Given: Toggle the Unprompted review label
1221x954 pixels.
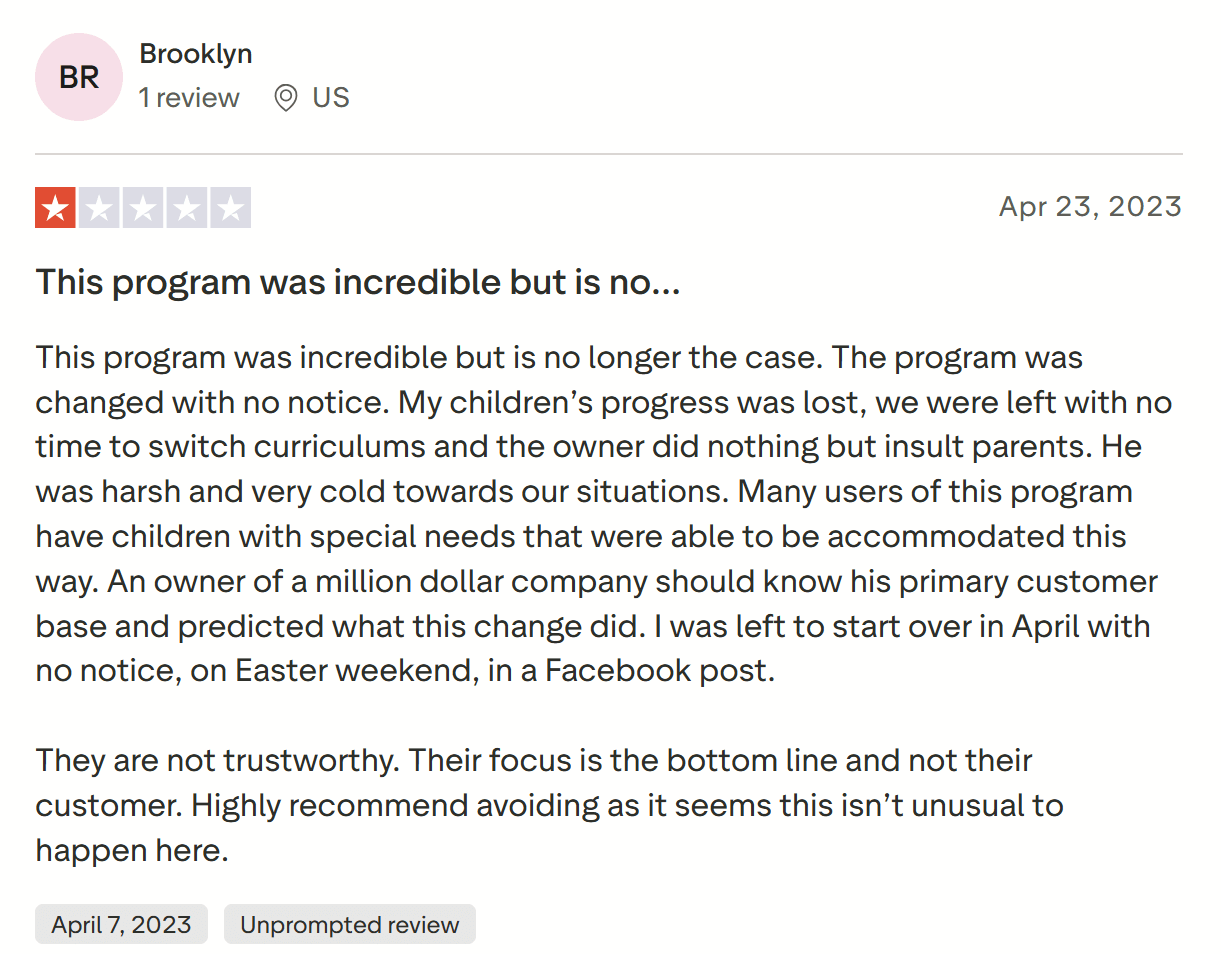Looking at the screenshot, I should click(x=349, y=924).
